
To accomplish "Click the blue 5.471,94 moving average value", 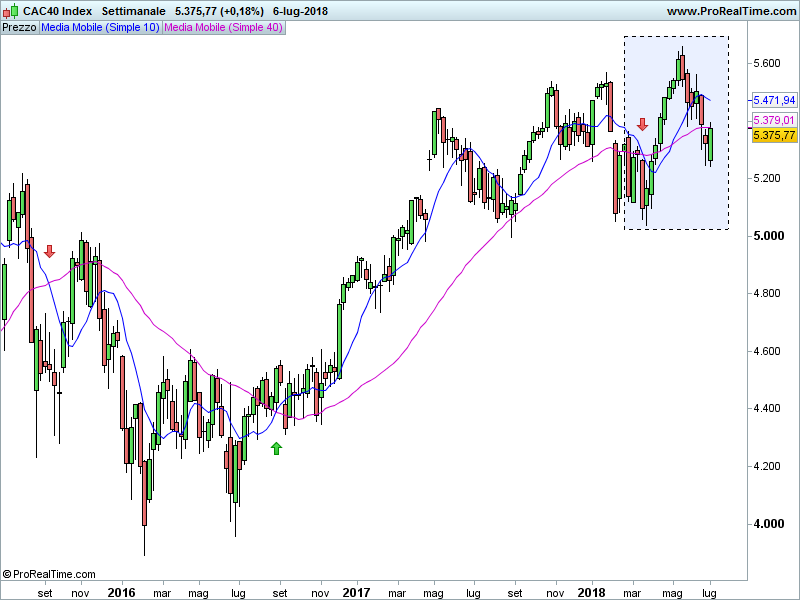I will (x=774, y=100).
